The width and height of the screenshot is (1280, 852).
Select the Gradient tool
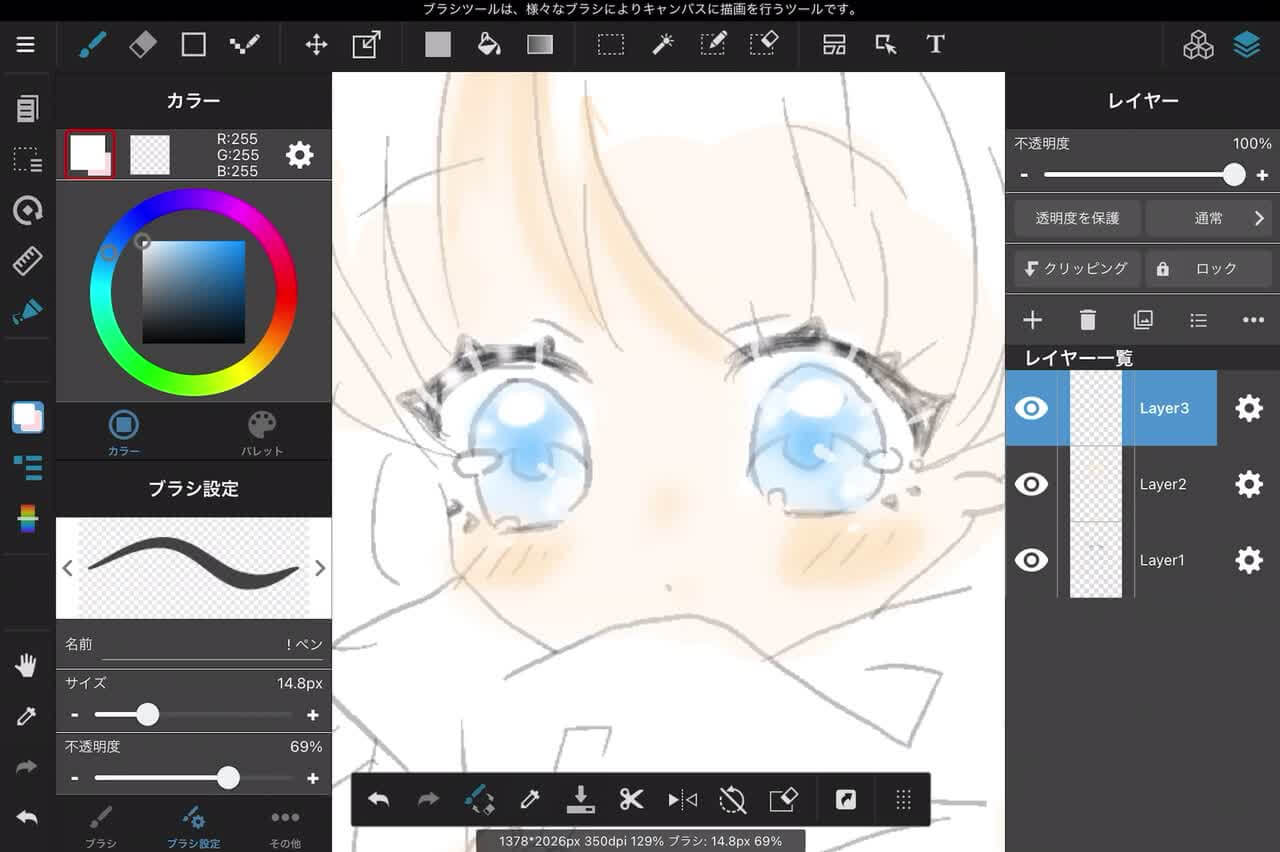point(540,45)
